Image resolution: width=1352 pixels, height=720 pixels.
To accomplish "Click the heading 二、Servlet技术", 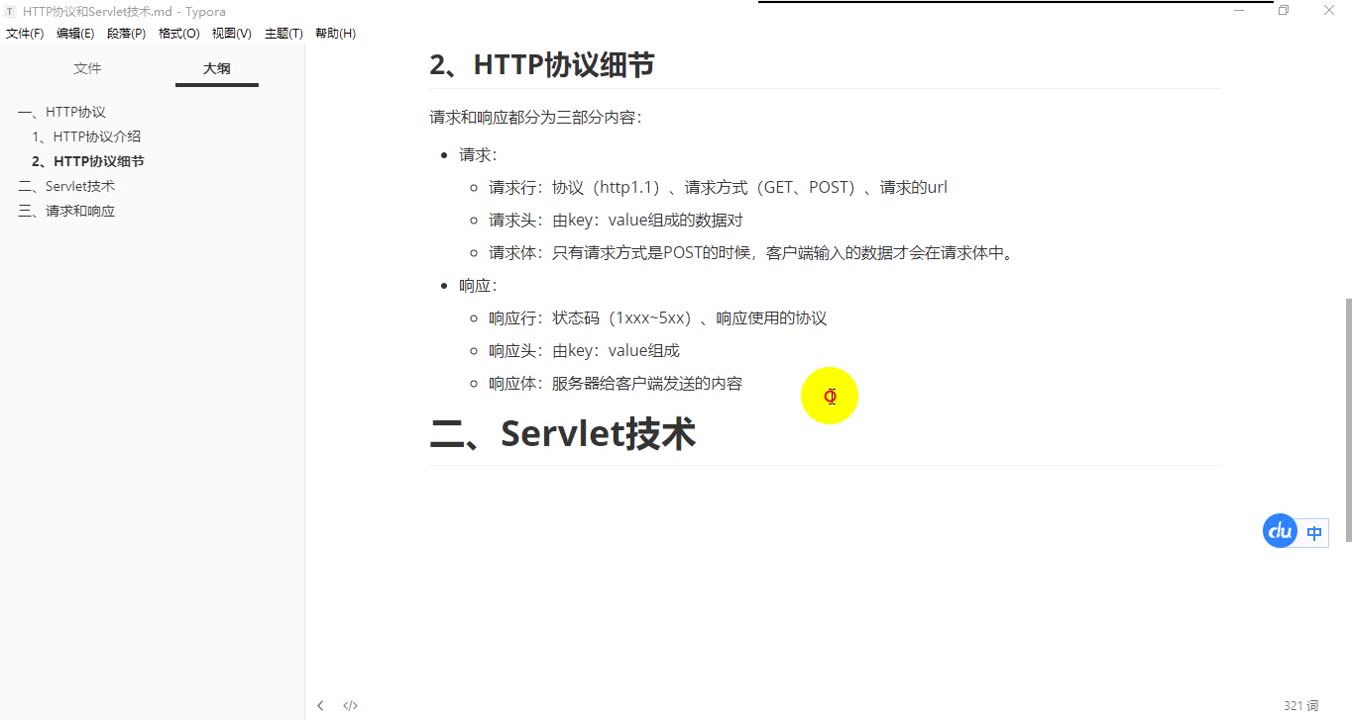I will coord(562,434).
